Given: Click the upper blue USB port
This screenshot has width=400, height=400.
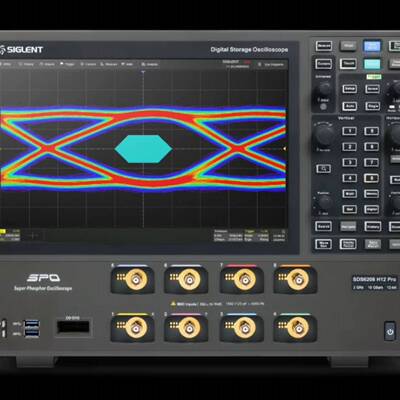Looking at the screenshot, I should pyautogui.click(x=32, y=323).
